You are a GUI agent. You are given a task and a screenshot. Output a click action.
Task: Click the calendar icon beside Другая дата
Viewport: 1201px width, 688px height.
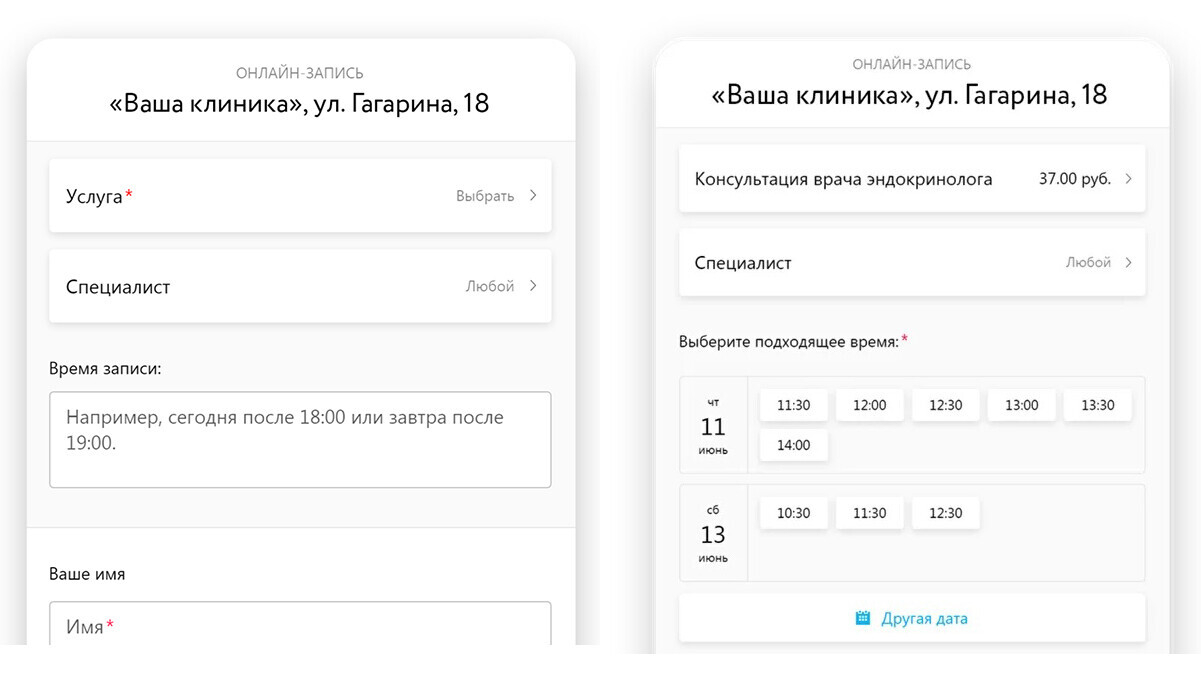(x=863, y=618)
